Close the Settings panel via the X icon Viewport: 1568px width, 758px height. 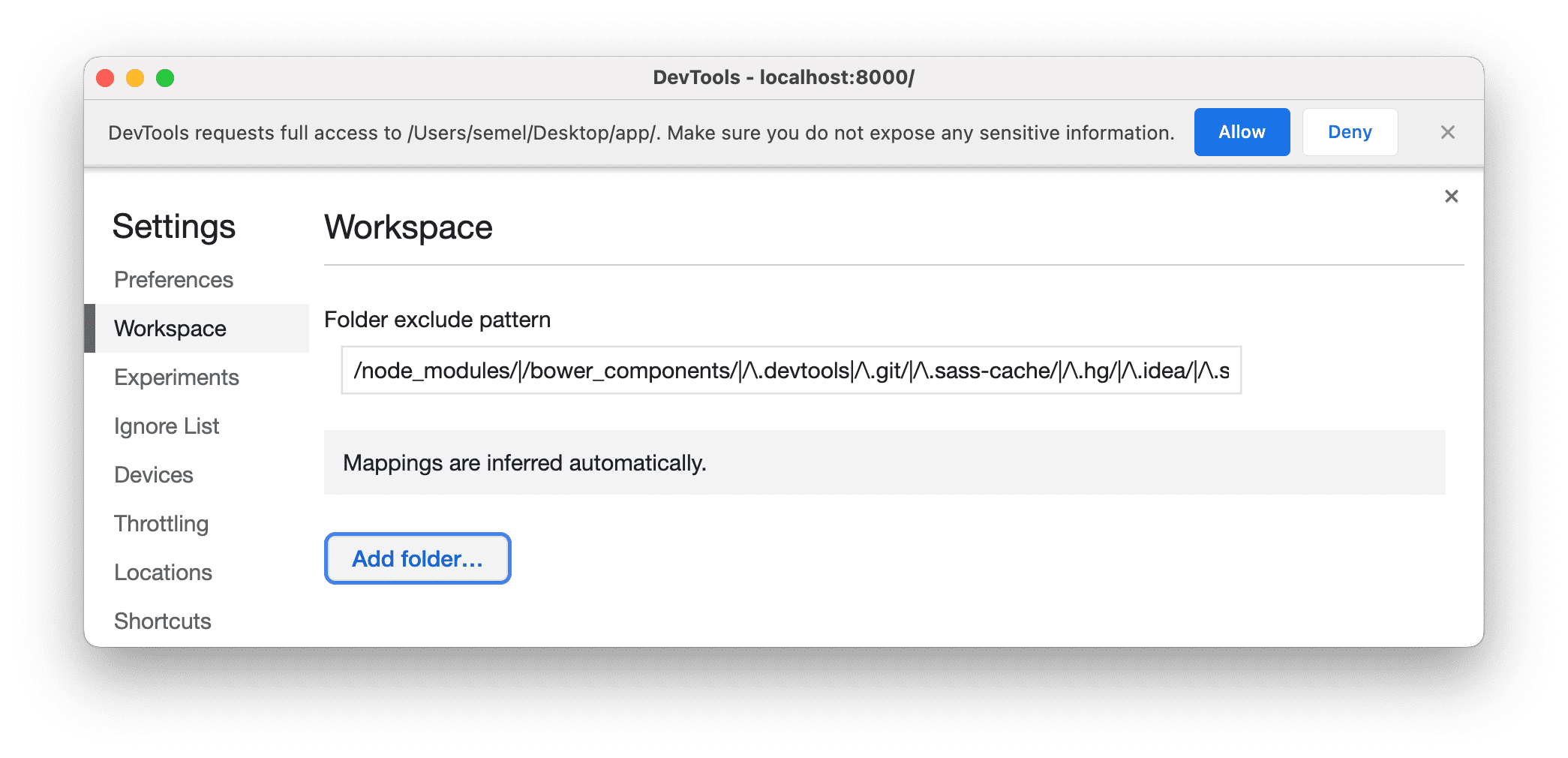pos(1451,196)
